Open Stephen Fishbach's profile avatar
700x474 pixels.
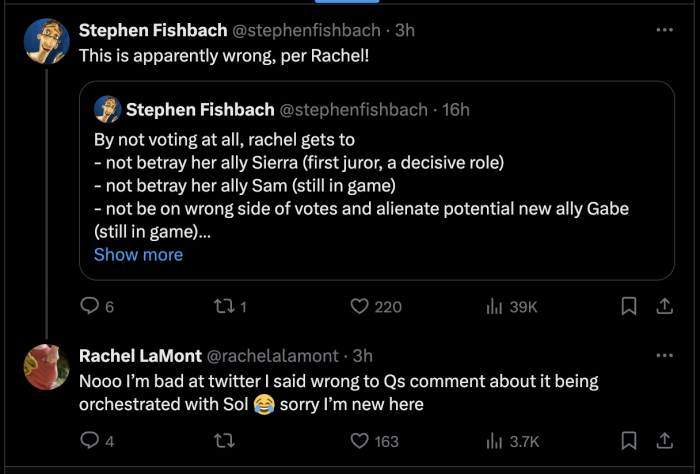[x=46, y=41]
